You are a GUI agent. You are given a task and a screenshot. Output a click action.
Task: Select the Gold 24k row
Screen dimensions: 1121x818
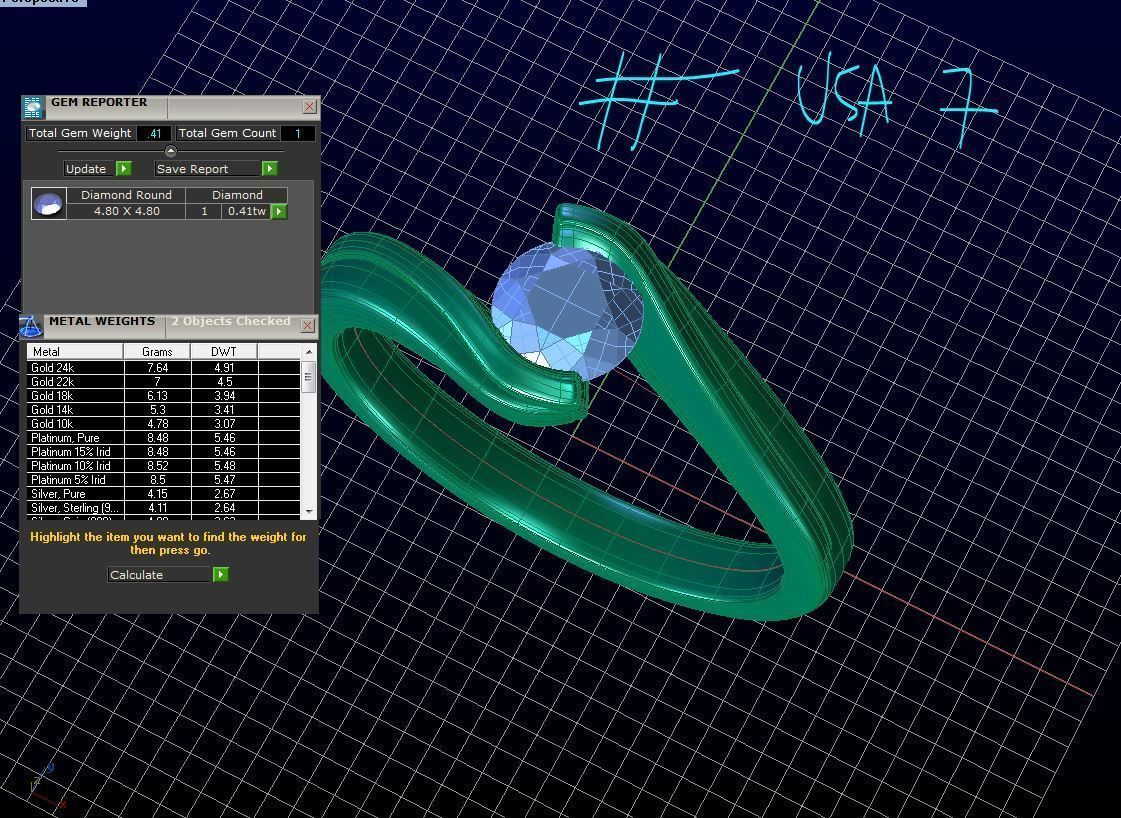pyautogui.click(x=164, y=368)
